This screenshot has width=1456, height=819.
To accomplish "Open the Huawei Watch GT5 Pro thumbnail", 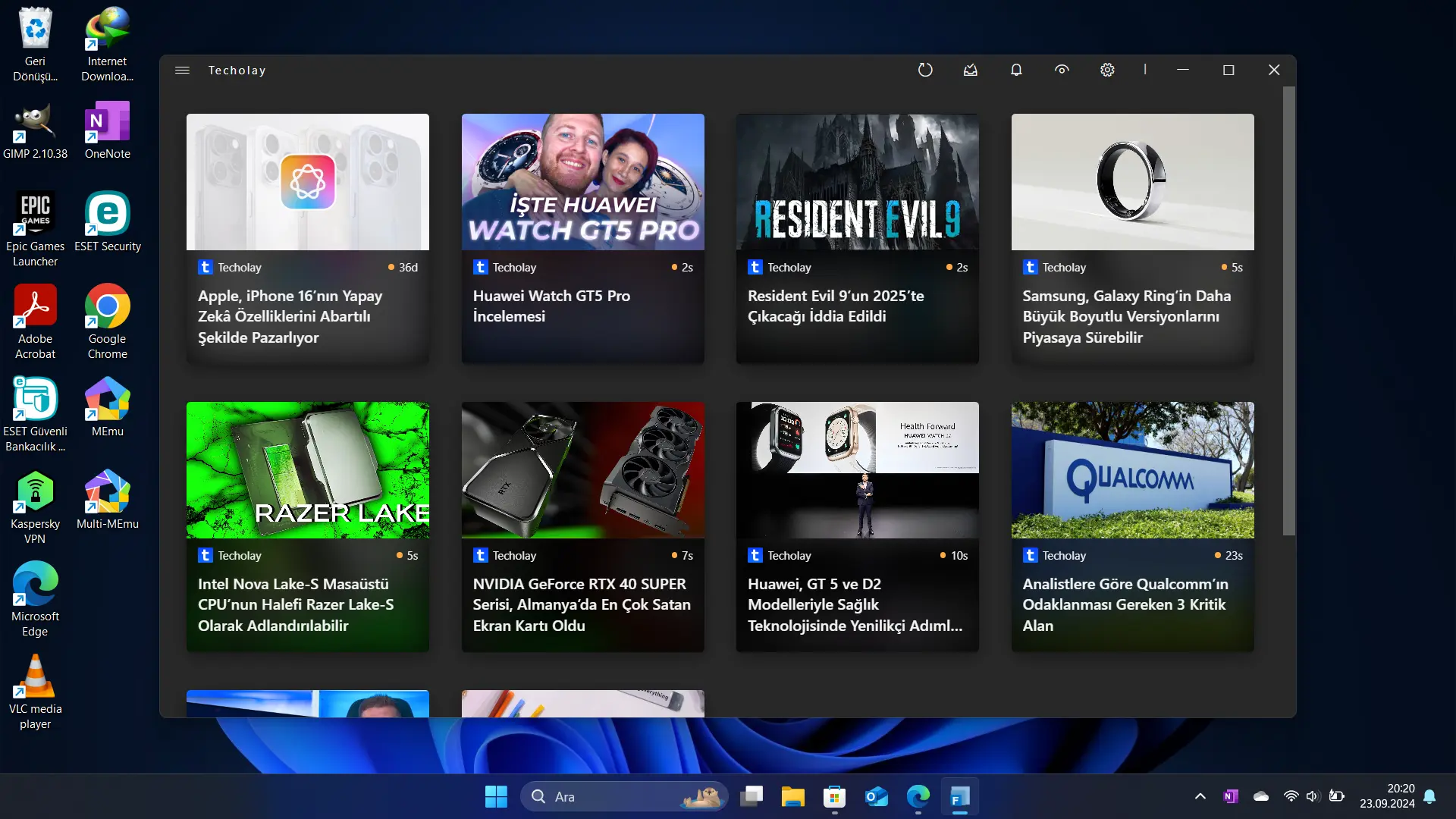I will point(583,182).
